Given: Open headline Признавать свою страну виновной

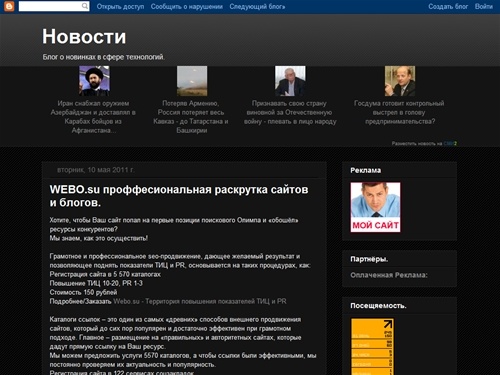Looking at the screenshot, I should [x=290, y=112].
